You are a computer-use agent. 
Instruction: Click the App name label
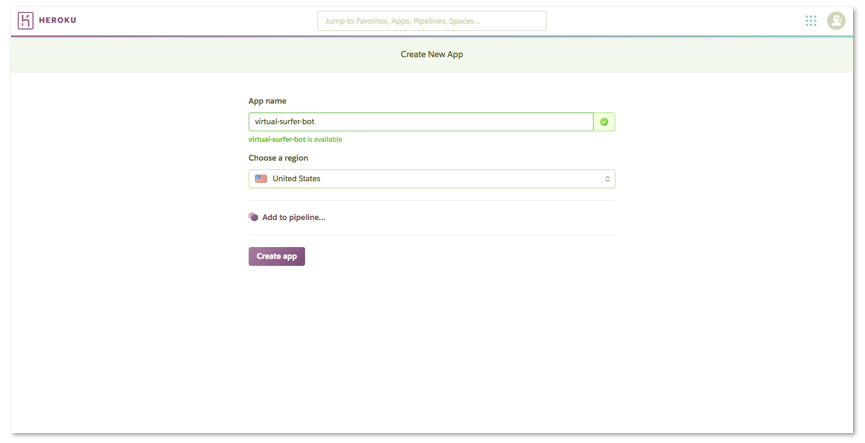pos(268,101)
